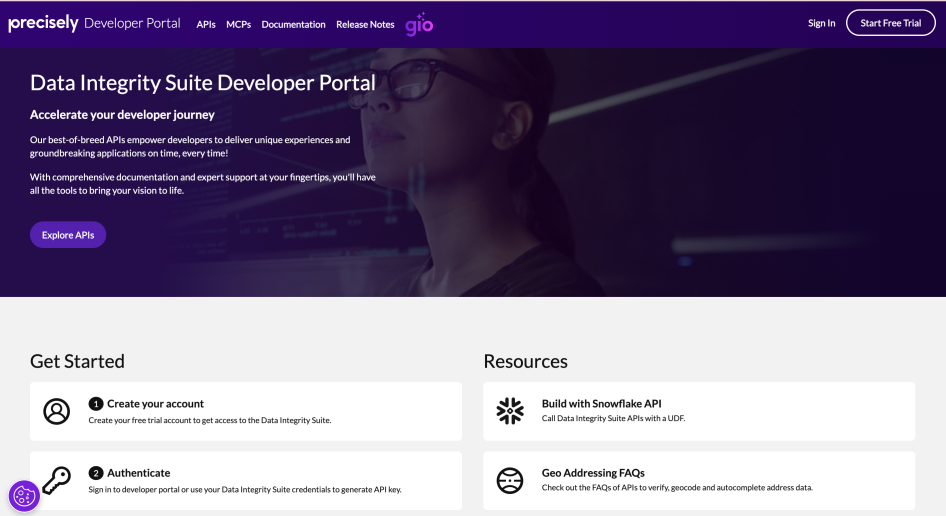Click step number 2 badge
Viewport: 946px width, 516px height.
96,473
